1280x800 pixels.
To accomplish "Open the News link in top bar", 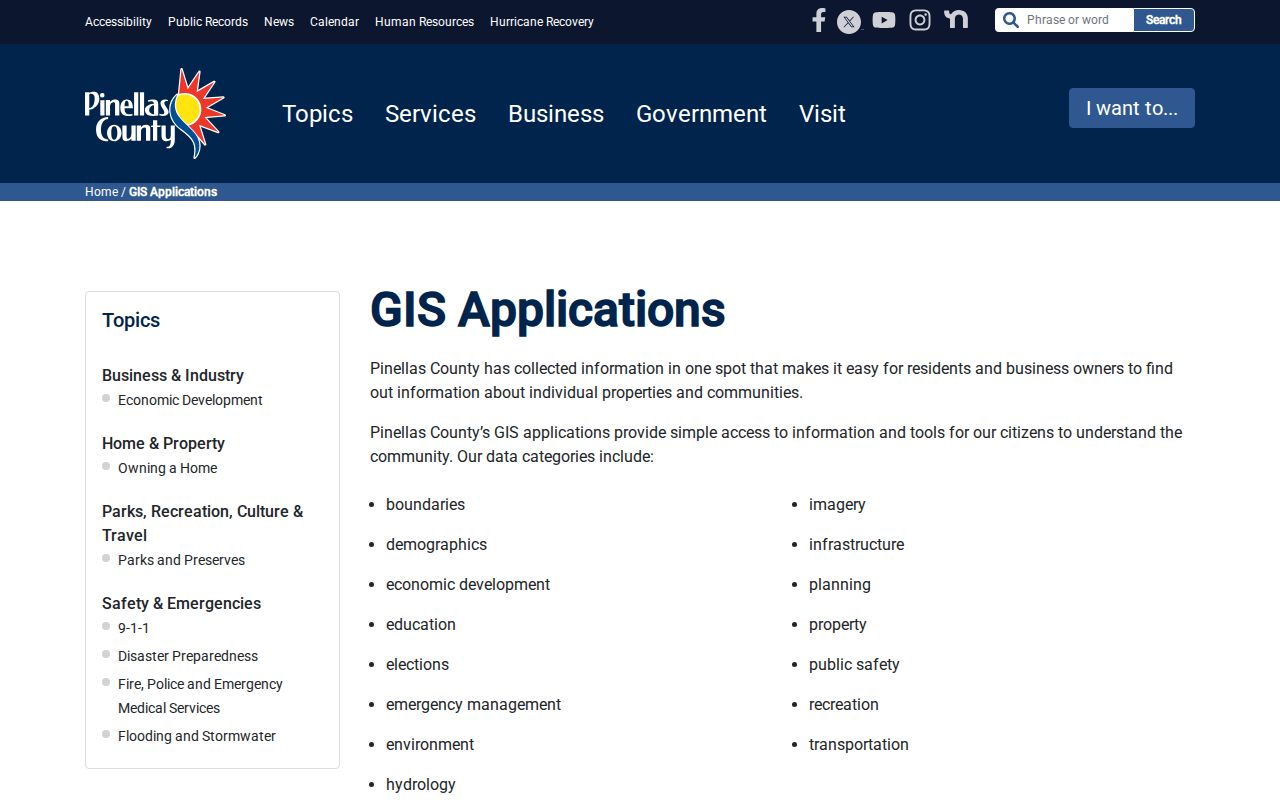I will 279,22.
